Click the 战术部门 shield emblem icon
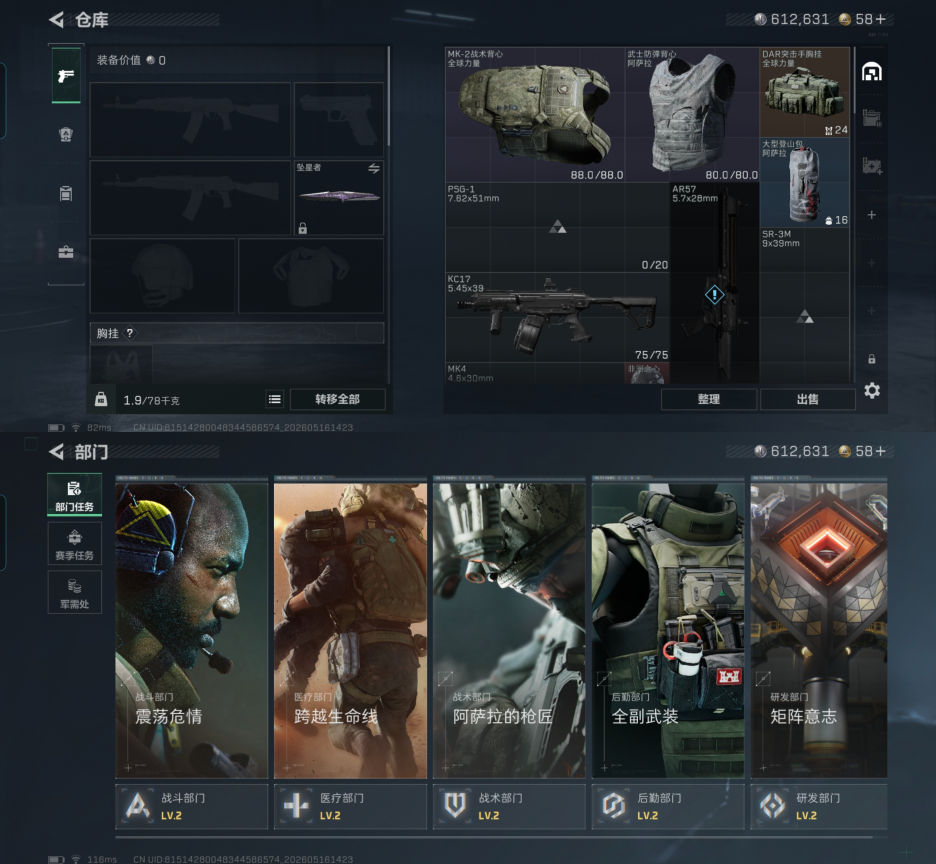This screenshot has width=936, height=864. 455,805
